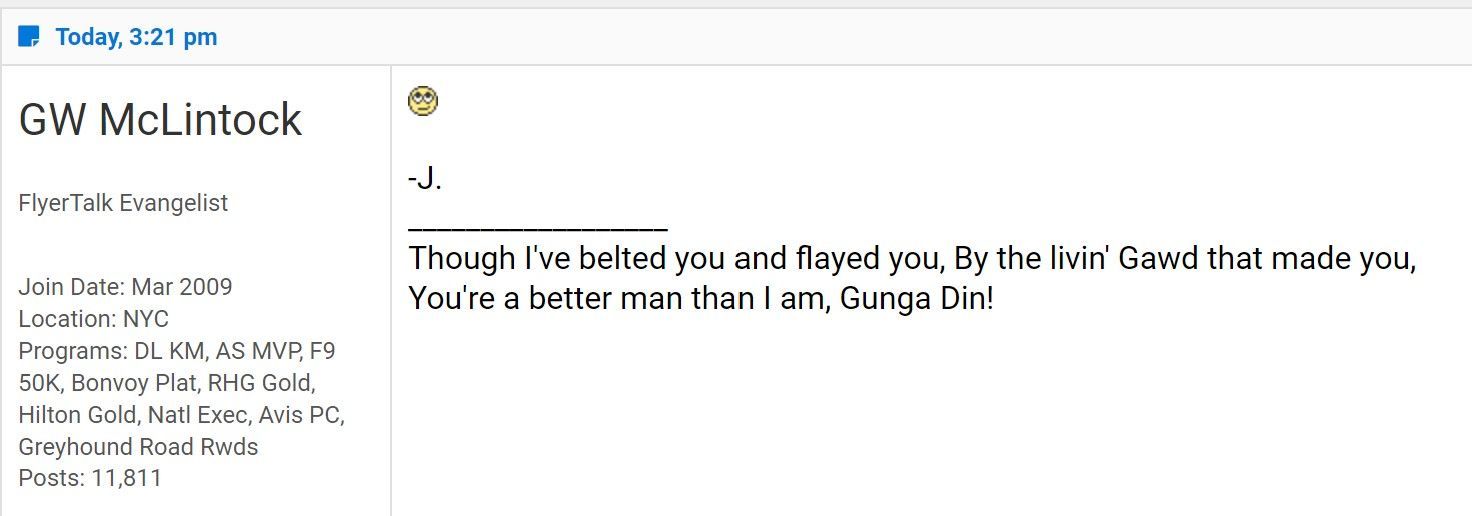This screenshot has width=1472, height=516.
Task: Click the blue post status icon
Action: click(x=29, y=37)
